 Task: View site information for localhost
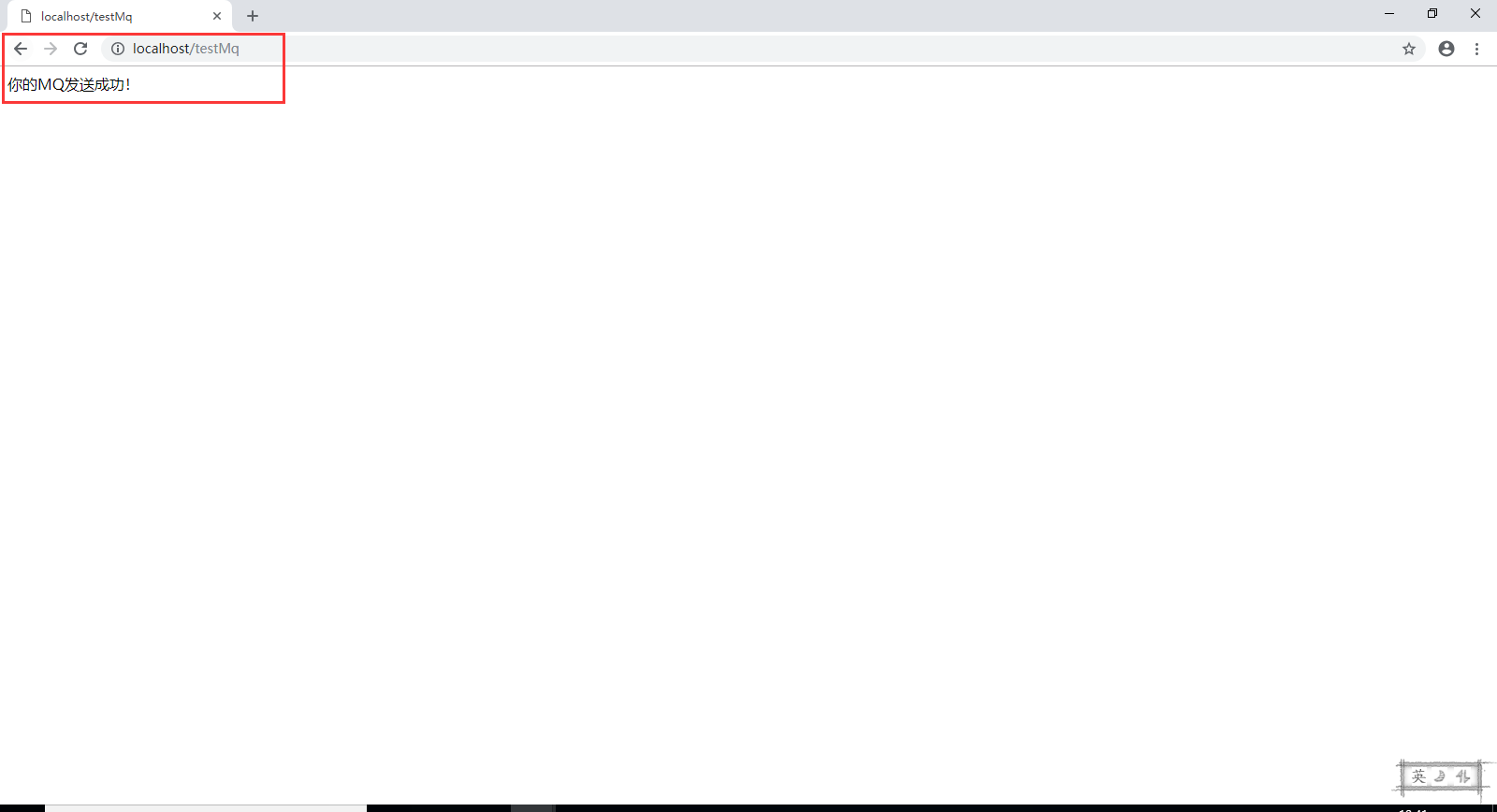pyautogui.click(x=118, y=49)
